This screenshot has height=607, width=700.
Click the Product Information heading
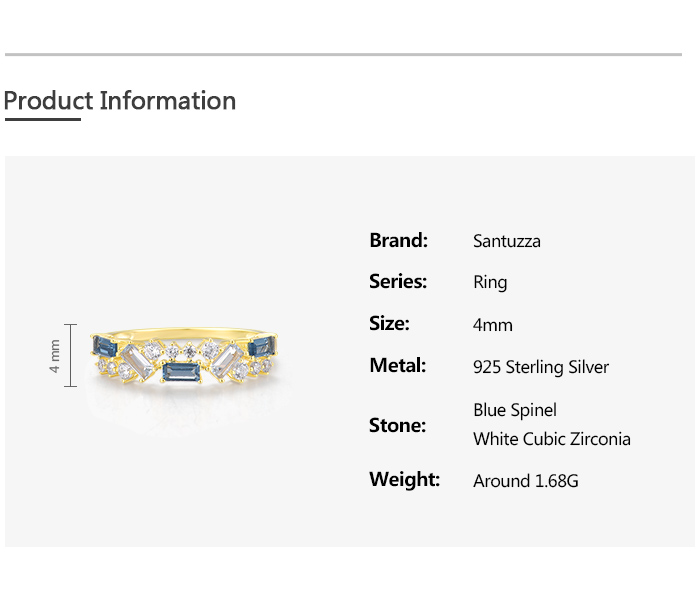pos(120,101)
